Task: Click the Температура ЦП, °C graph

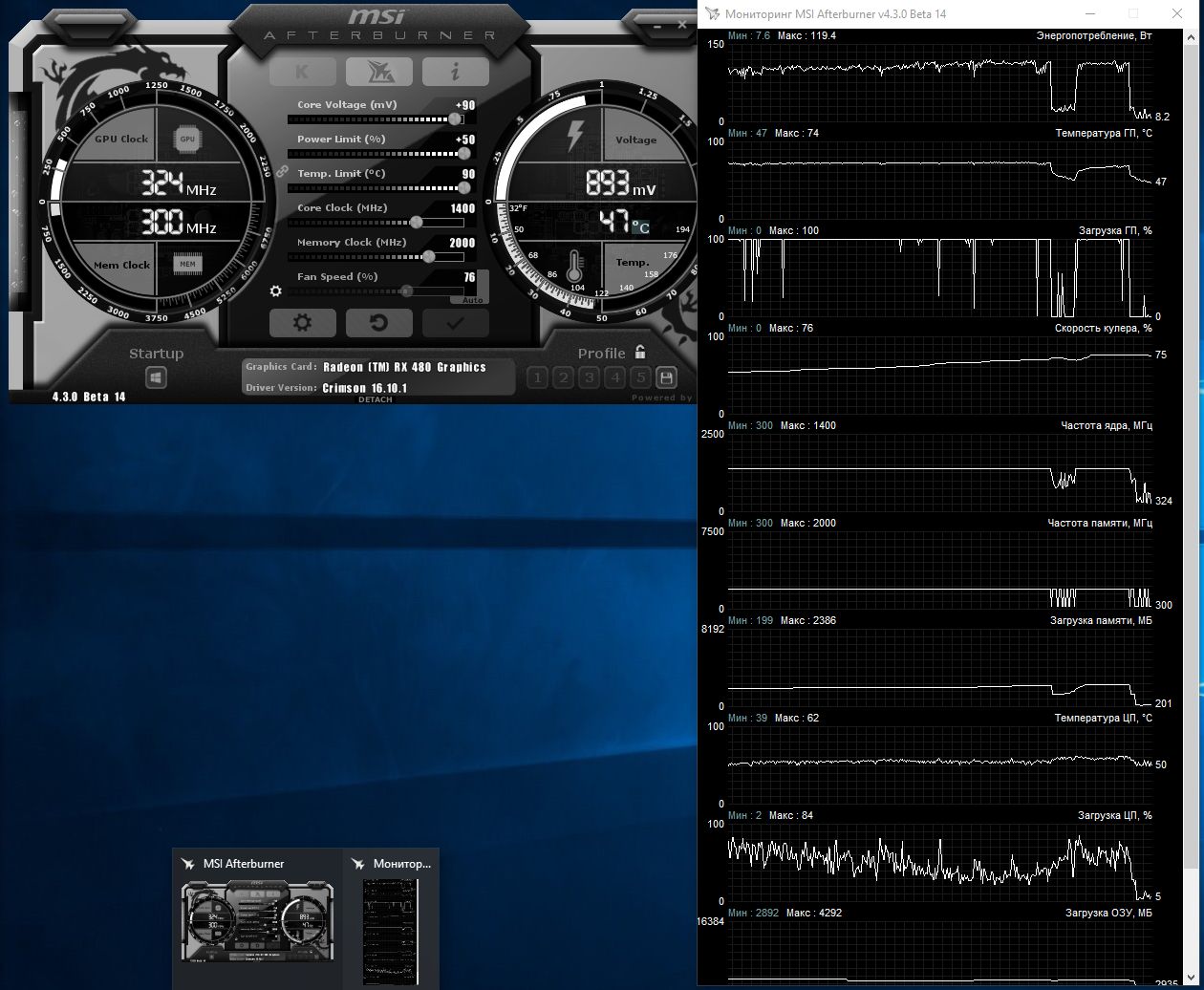Action: pyautogui.click(x=940, y=765)
